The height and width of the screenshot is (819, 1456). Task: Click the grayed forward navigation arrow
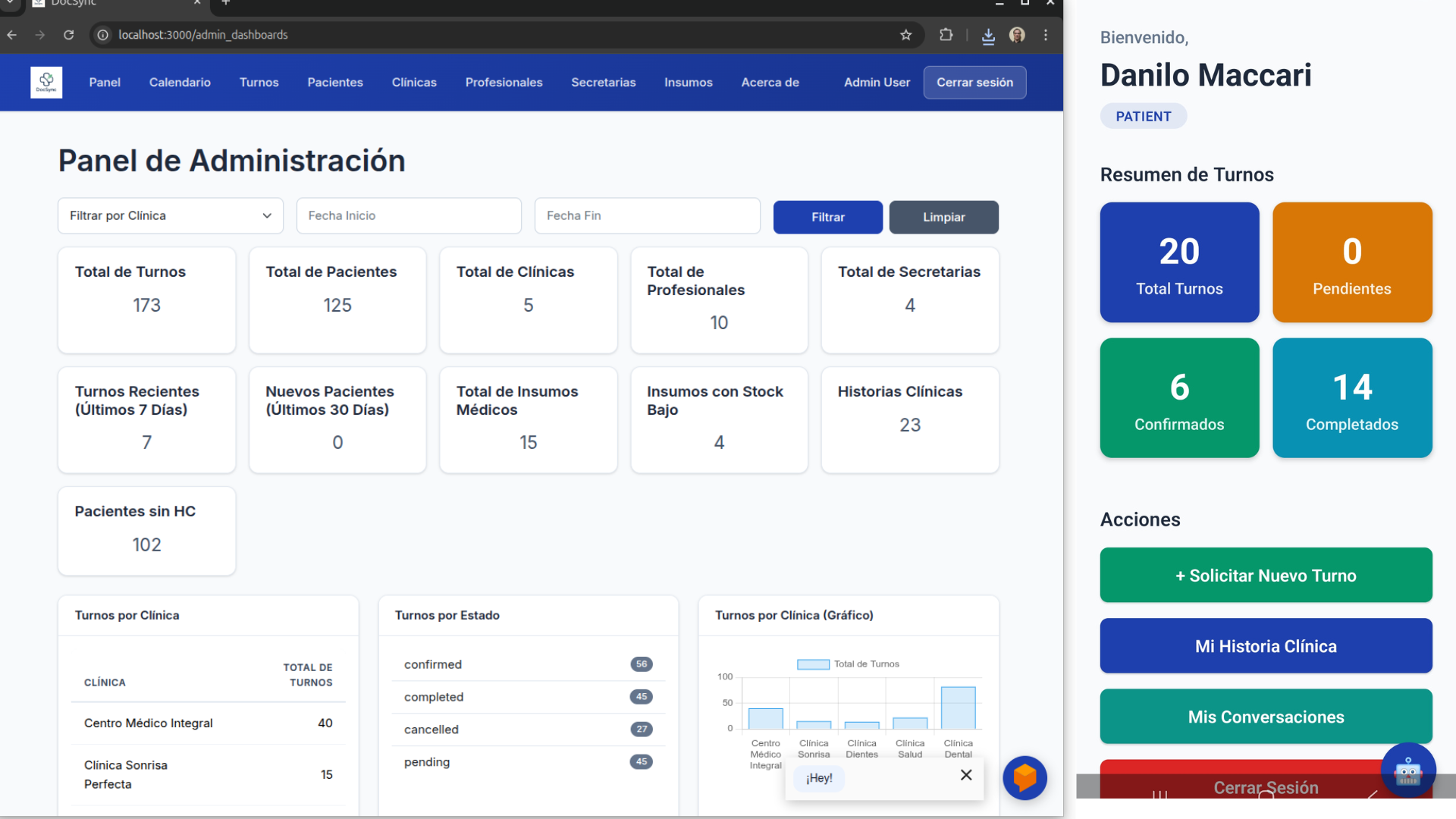(39, 35)
